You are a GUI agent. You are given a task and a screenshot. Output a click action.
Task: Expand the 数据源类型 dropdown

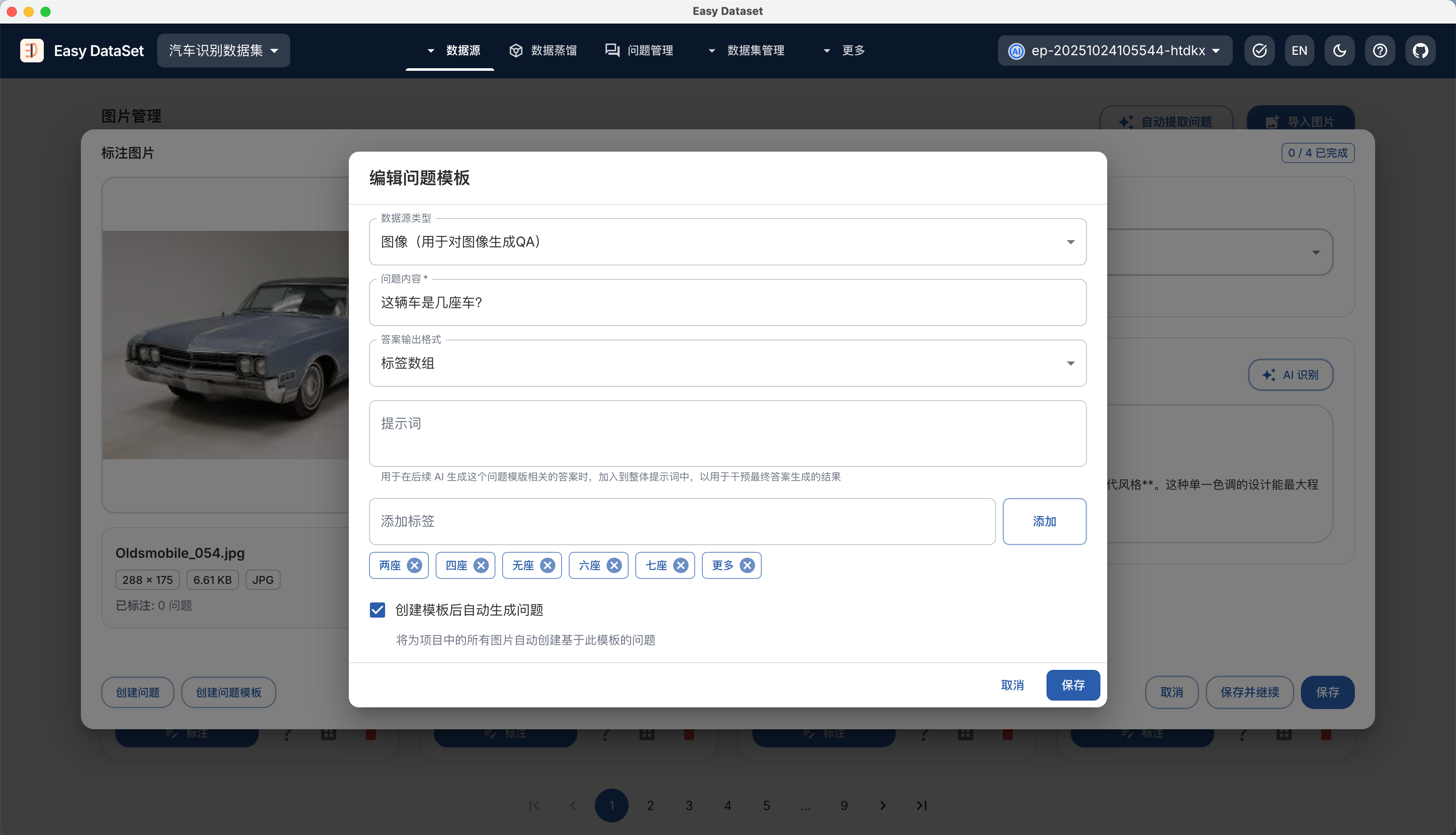coord(727,242)
